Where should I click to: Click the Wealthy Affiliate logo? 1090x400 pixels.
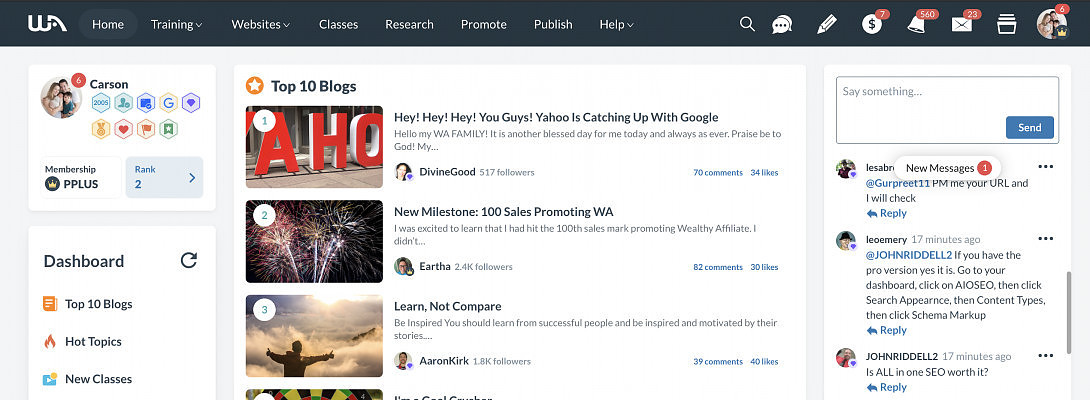coord(47,24)
